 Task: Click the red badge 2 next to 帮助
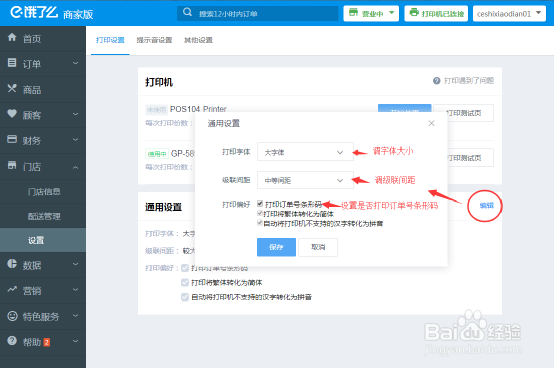point(47,342)
